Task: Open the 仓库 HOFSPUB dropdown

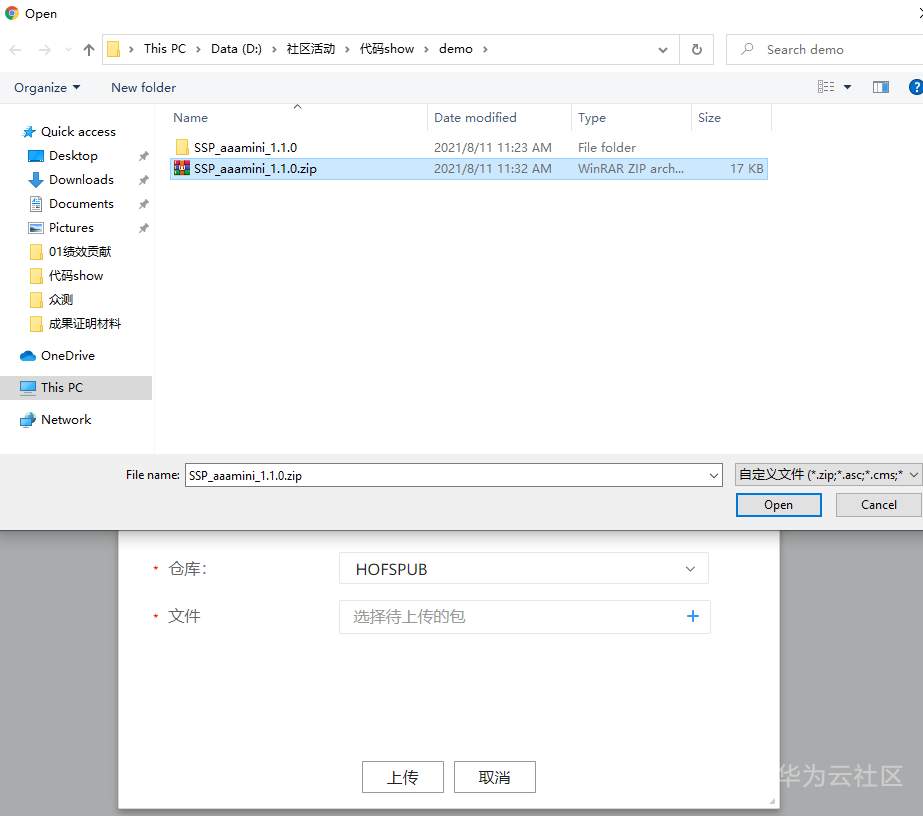Action: [x=523, y=569]
